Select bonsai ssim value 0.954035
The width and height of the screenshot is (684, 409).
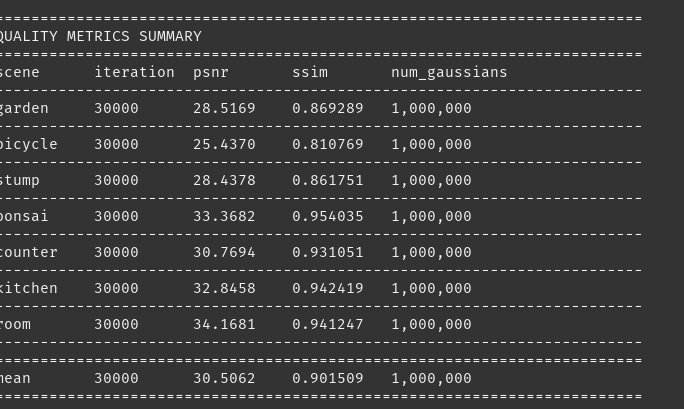click(x=328, y=216)
